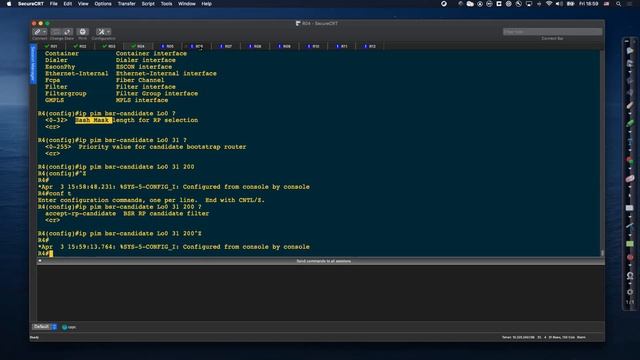Select the R04 session tab
Viewport: 640px width, 360px height.
tap(138, 46)
